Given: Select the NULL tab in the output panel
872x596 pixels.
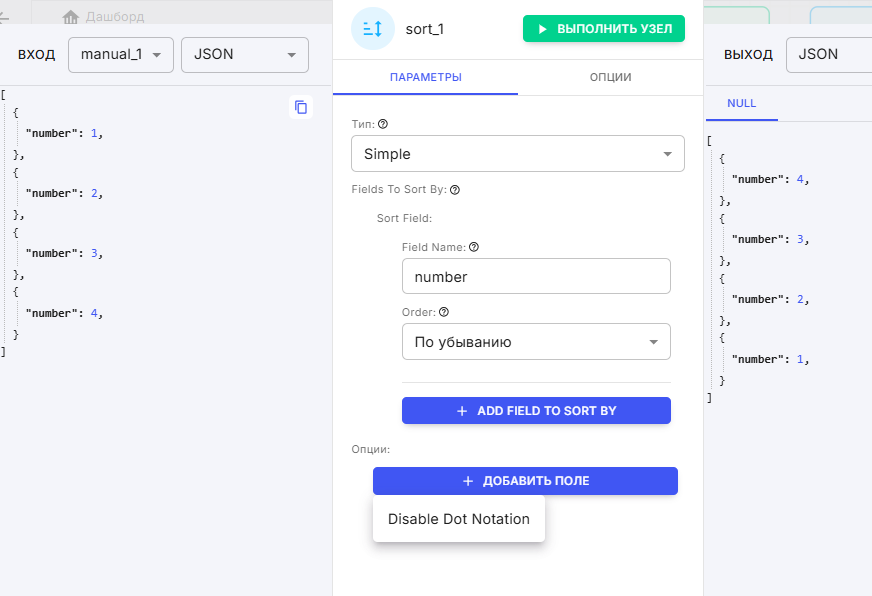Looking at the screenshot, I should [741, 103].
